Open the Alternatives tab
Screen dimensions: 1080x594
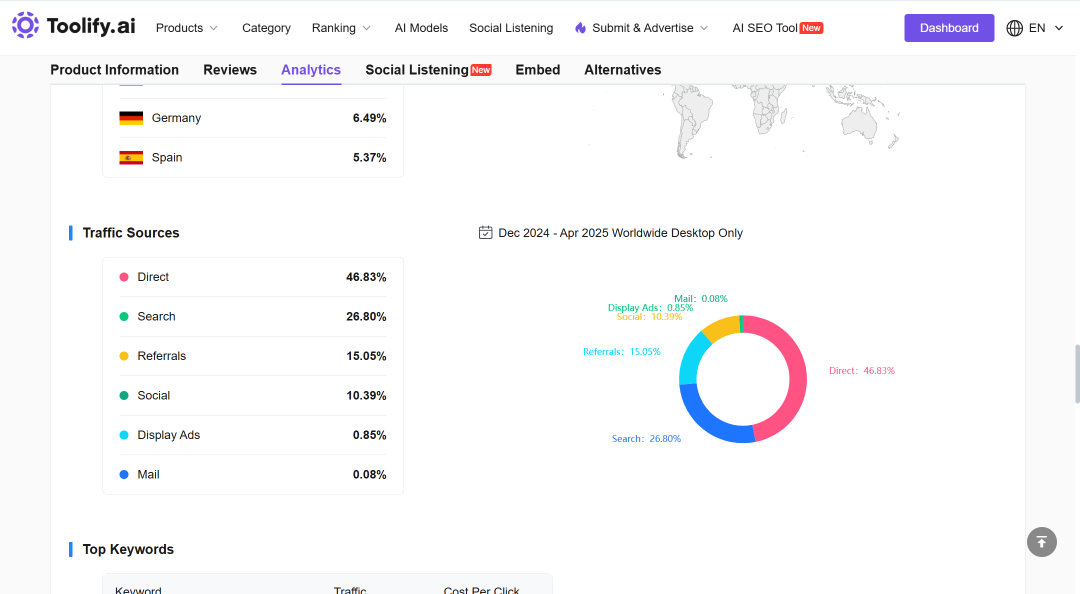[623, 70]
